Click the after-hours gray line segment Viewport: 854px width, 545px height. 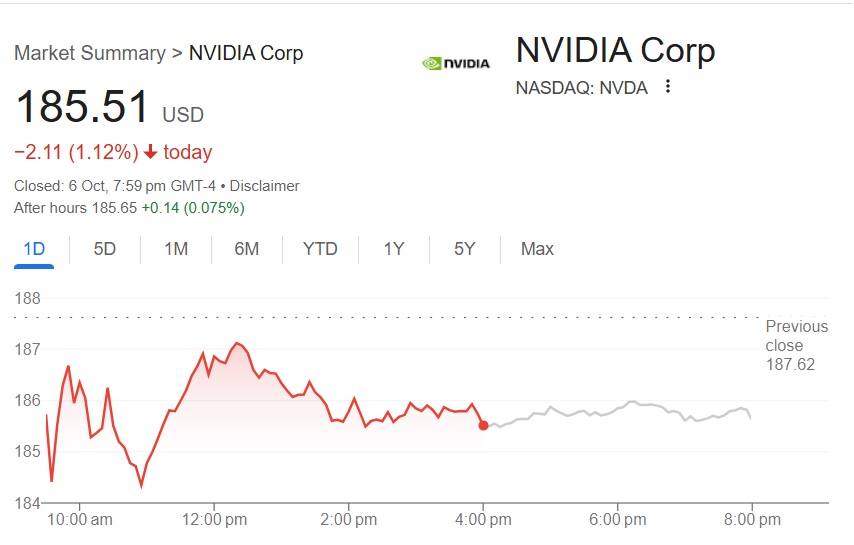click(x=620, y=410)
